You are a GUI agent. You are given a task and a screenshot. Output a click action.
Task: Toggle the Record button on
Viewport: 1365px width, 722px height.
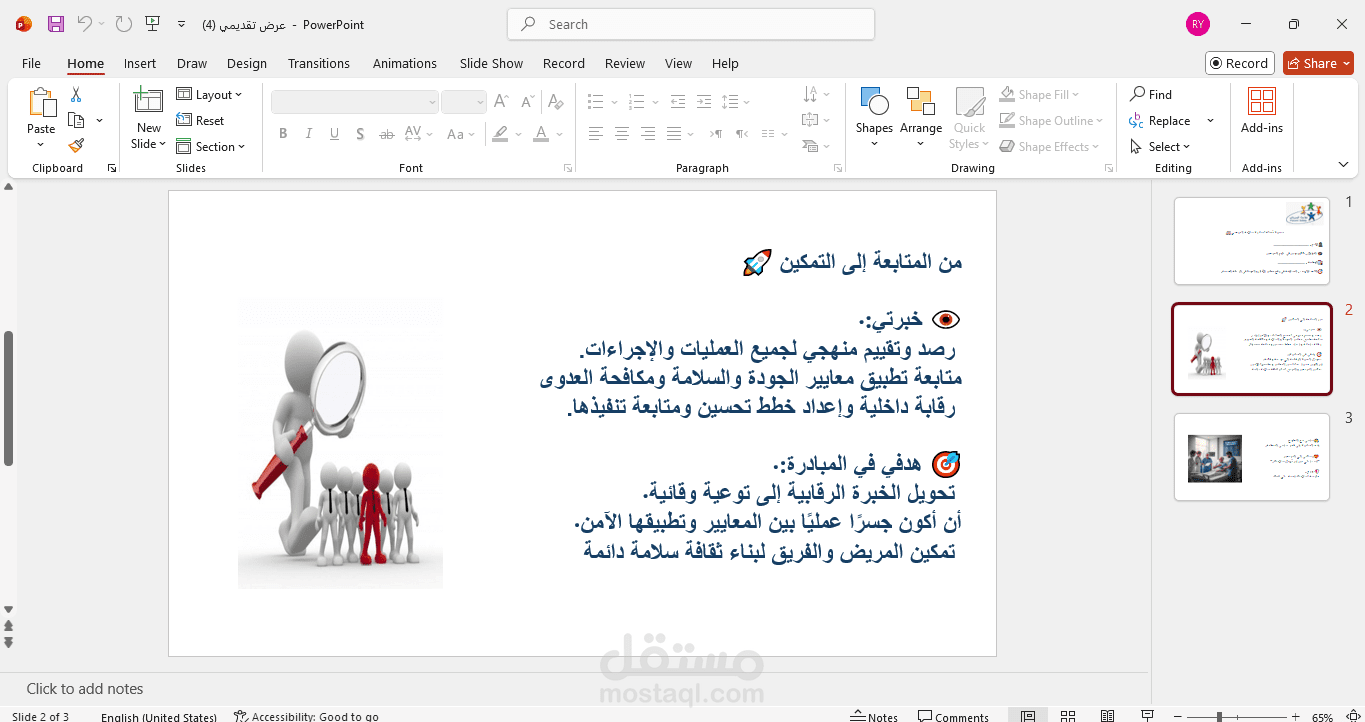coord(1239,62)
